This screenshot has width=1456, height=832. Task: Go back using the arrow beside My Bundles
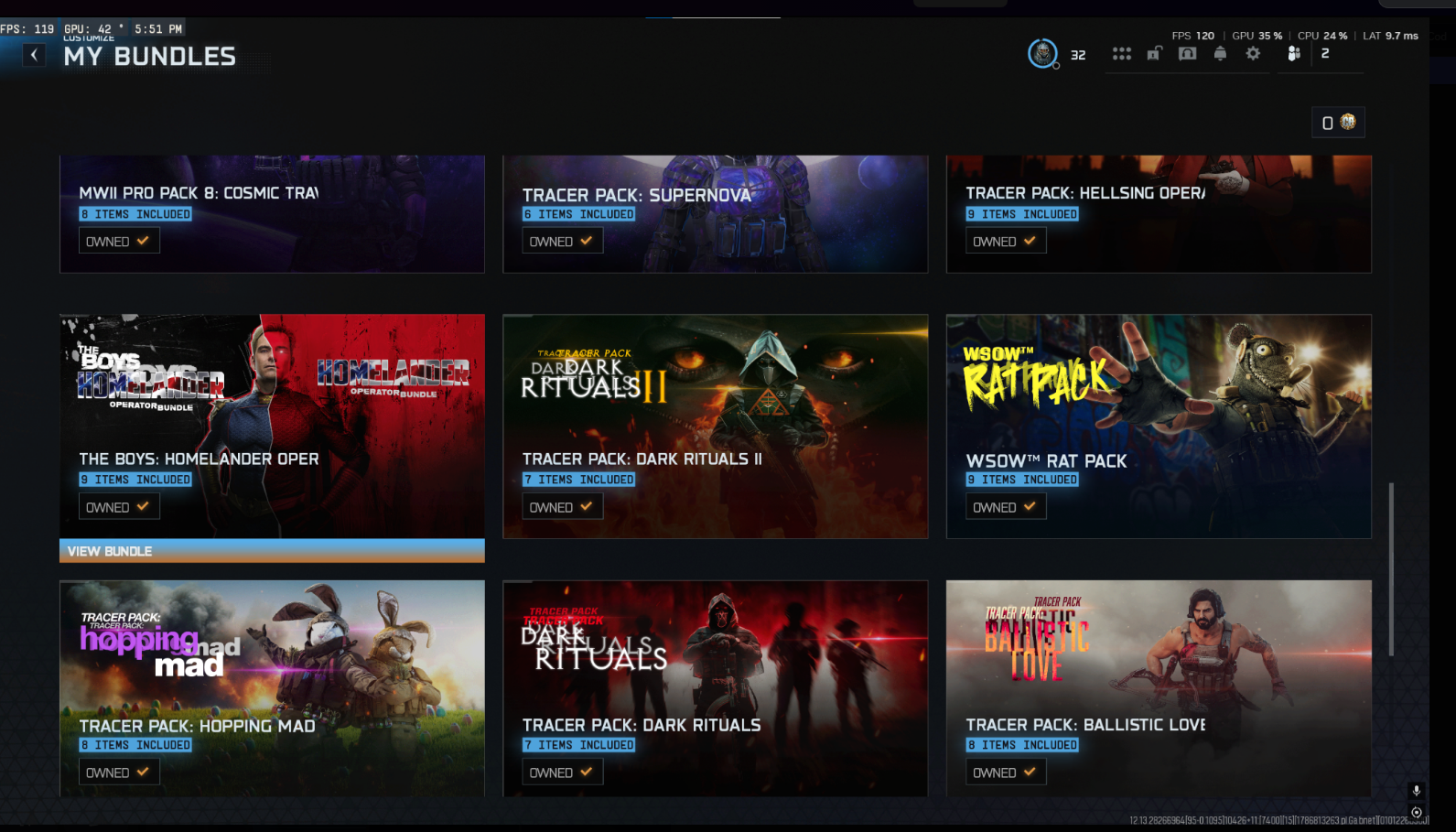click(34, 56)
